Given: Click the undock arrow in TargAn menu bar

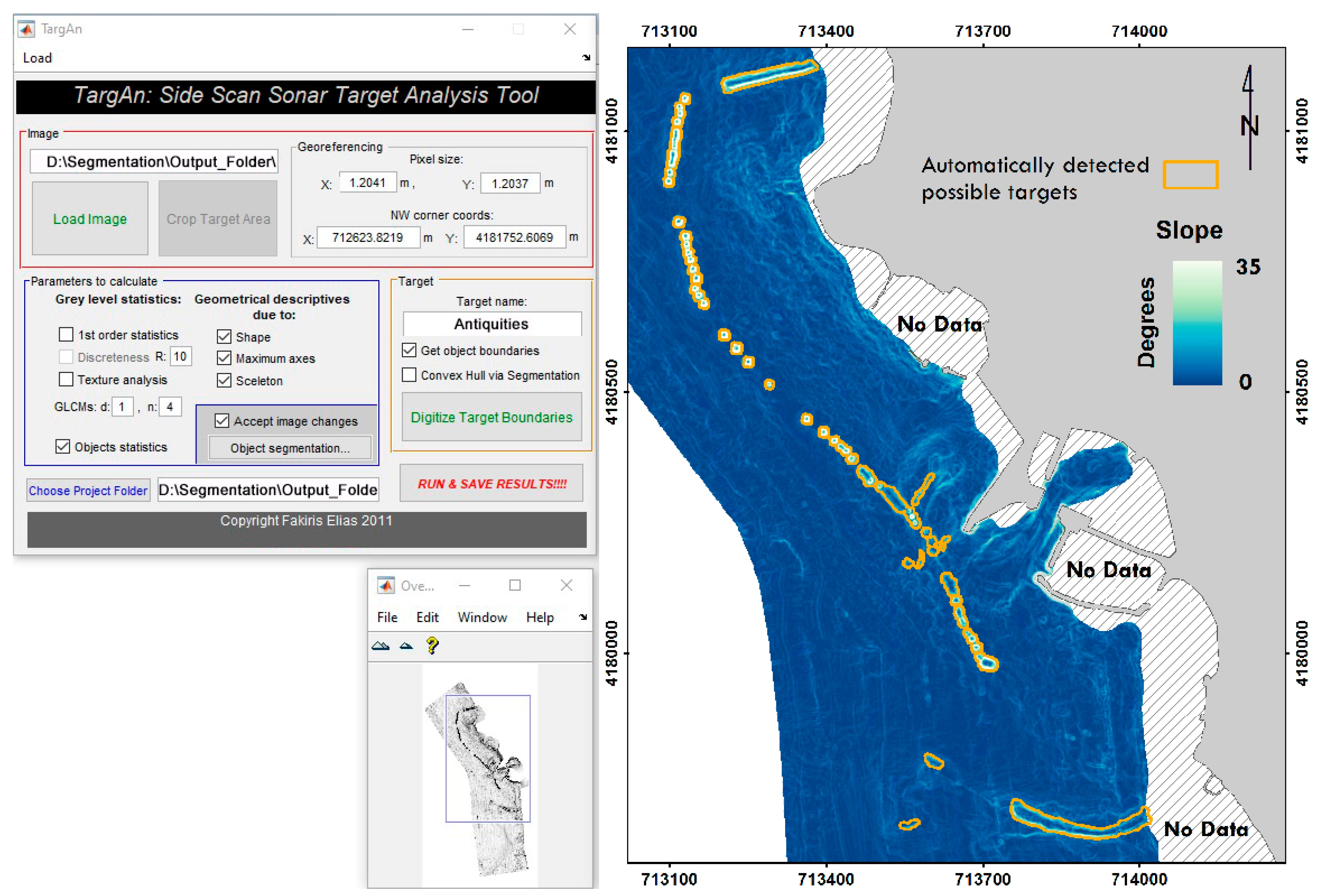Looking at the screenshot, I should pos(586,57).
